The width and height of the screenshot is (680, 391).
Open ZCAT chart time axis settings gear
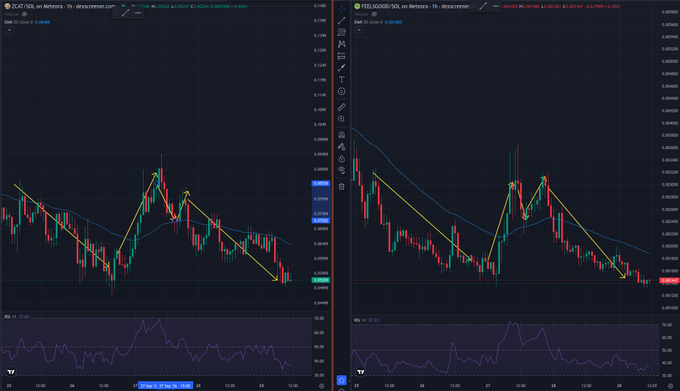click(x=321, y=386)
